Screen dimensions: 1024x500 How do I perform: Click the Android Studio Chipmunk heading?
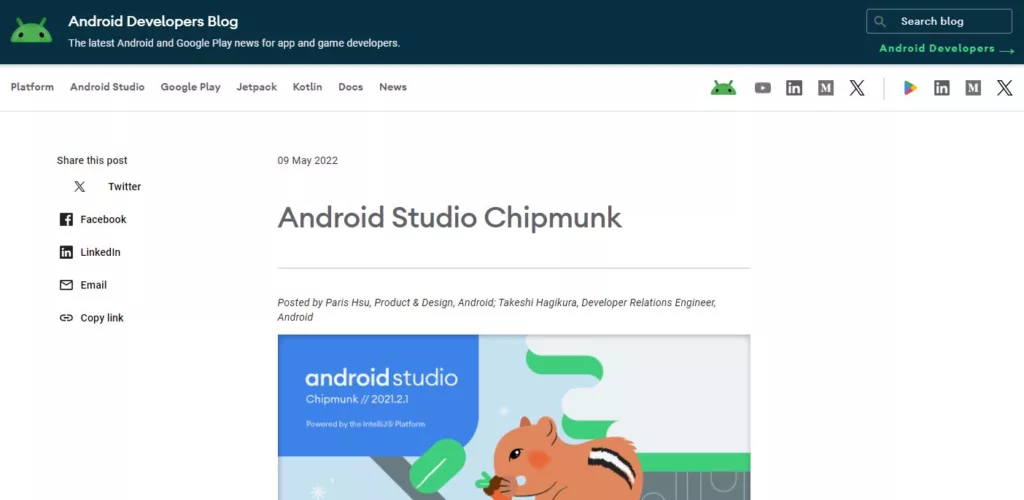450,218
